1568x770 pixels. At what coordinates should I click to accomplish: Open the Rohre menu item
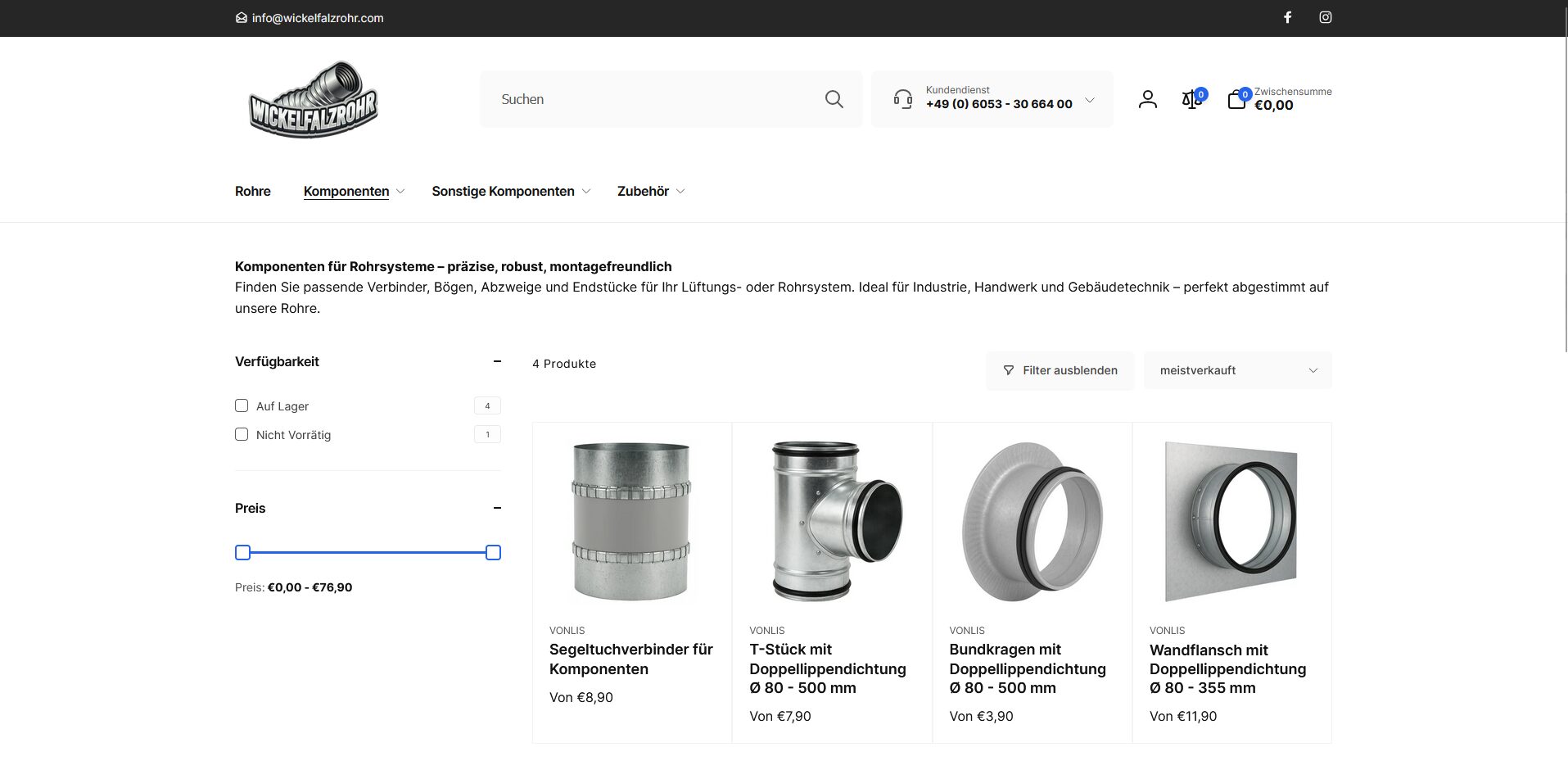point(252,191)
